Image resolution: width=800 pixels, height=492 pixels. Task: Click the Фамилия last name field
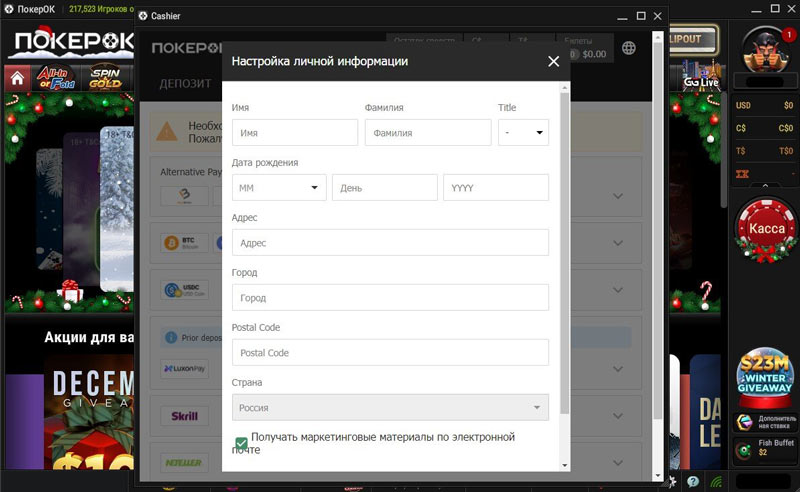(x=427, y=132)
